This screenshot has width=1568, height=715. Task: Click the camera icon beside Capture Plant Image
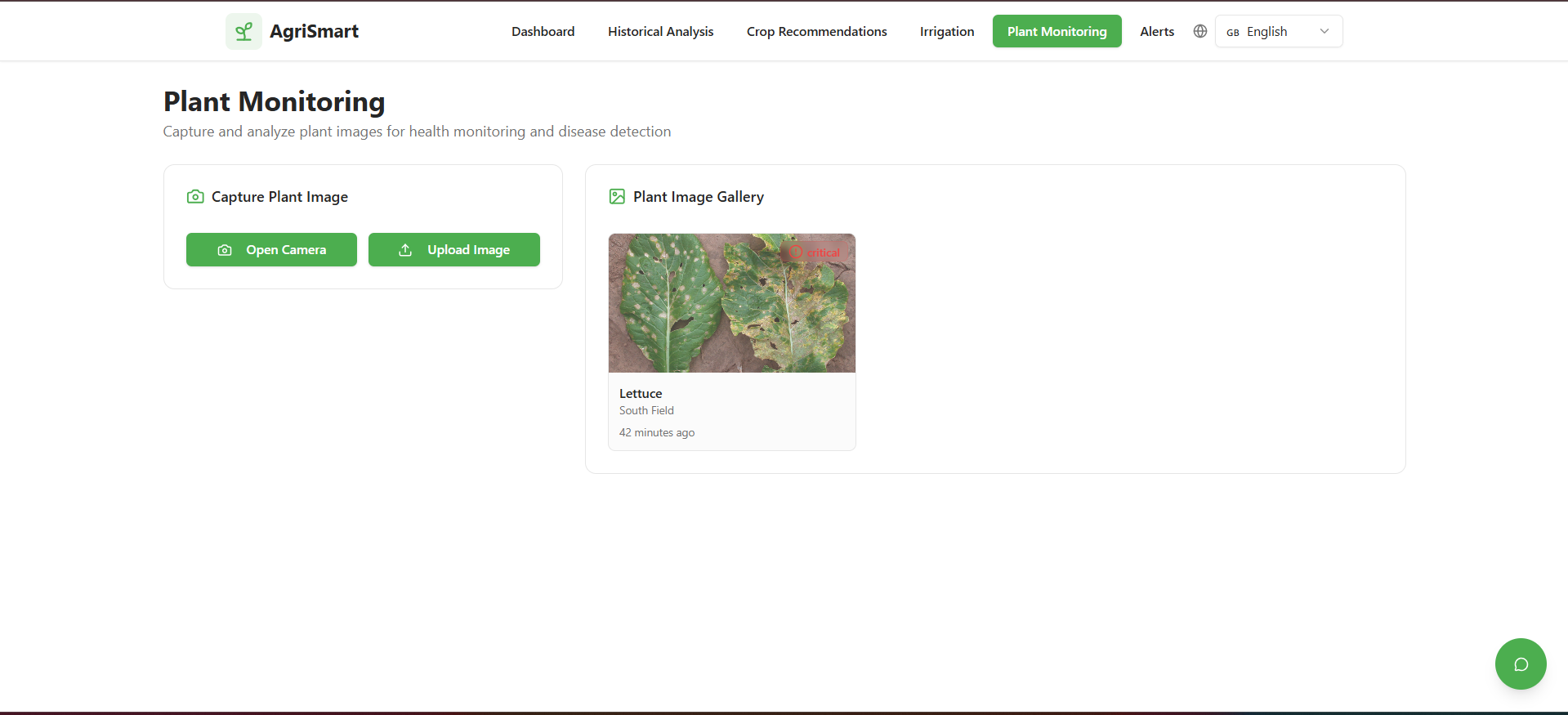coord(195,197)
